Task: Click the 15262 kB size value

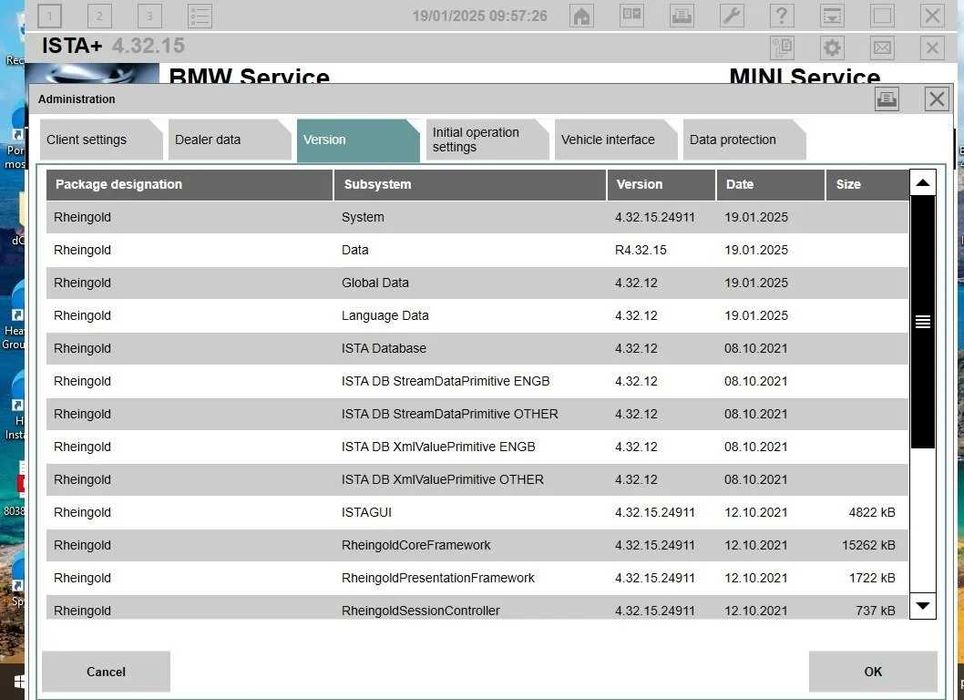Action: click(x=868, y=545)
